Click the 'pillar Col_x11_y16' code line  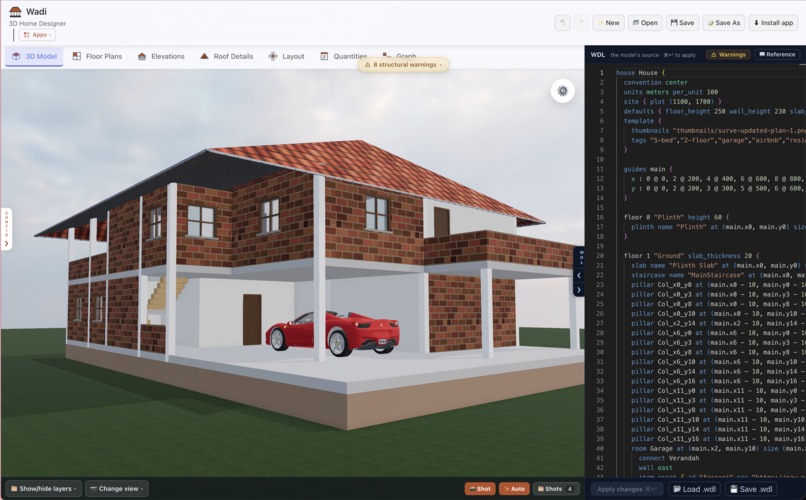718,439
